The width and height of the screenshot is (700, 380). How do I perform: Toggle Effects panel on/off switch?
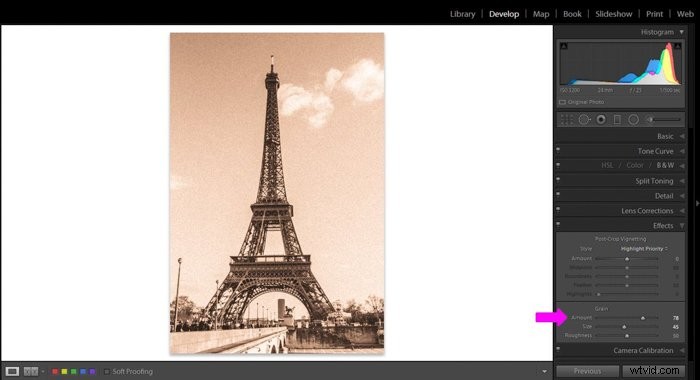(558, 225)
